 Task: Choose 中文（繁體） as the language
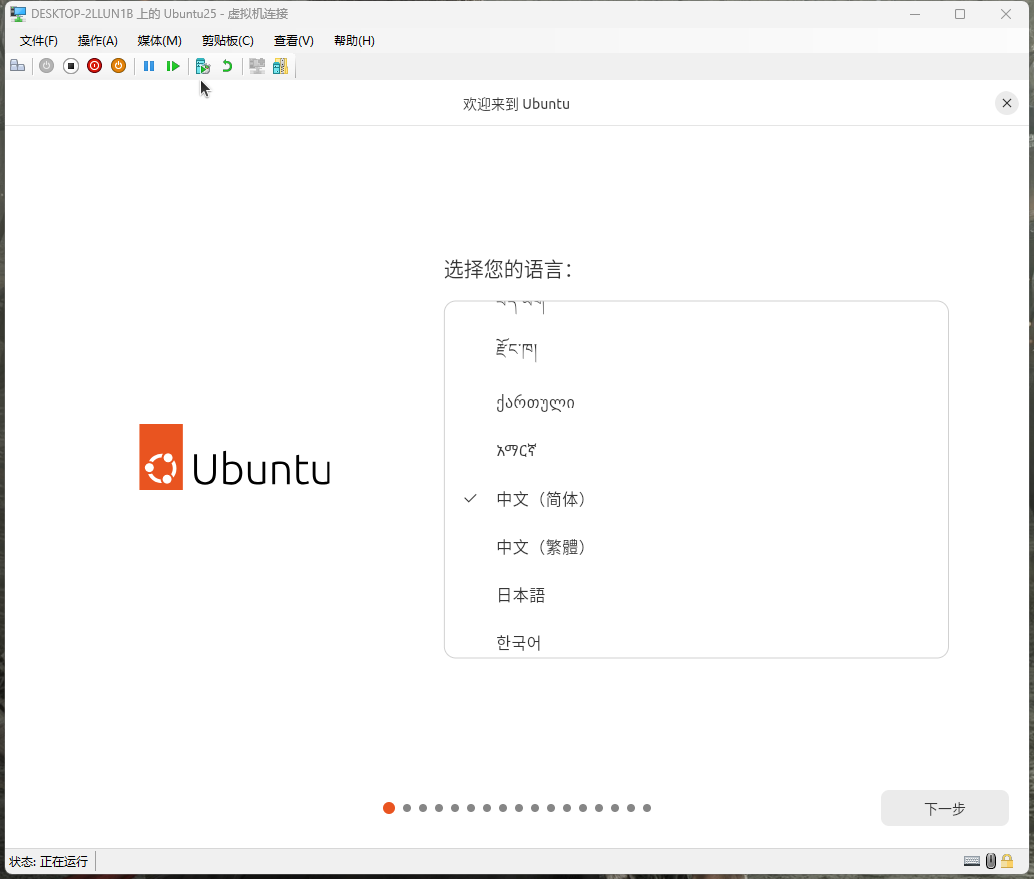(541, 547)
